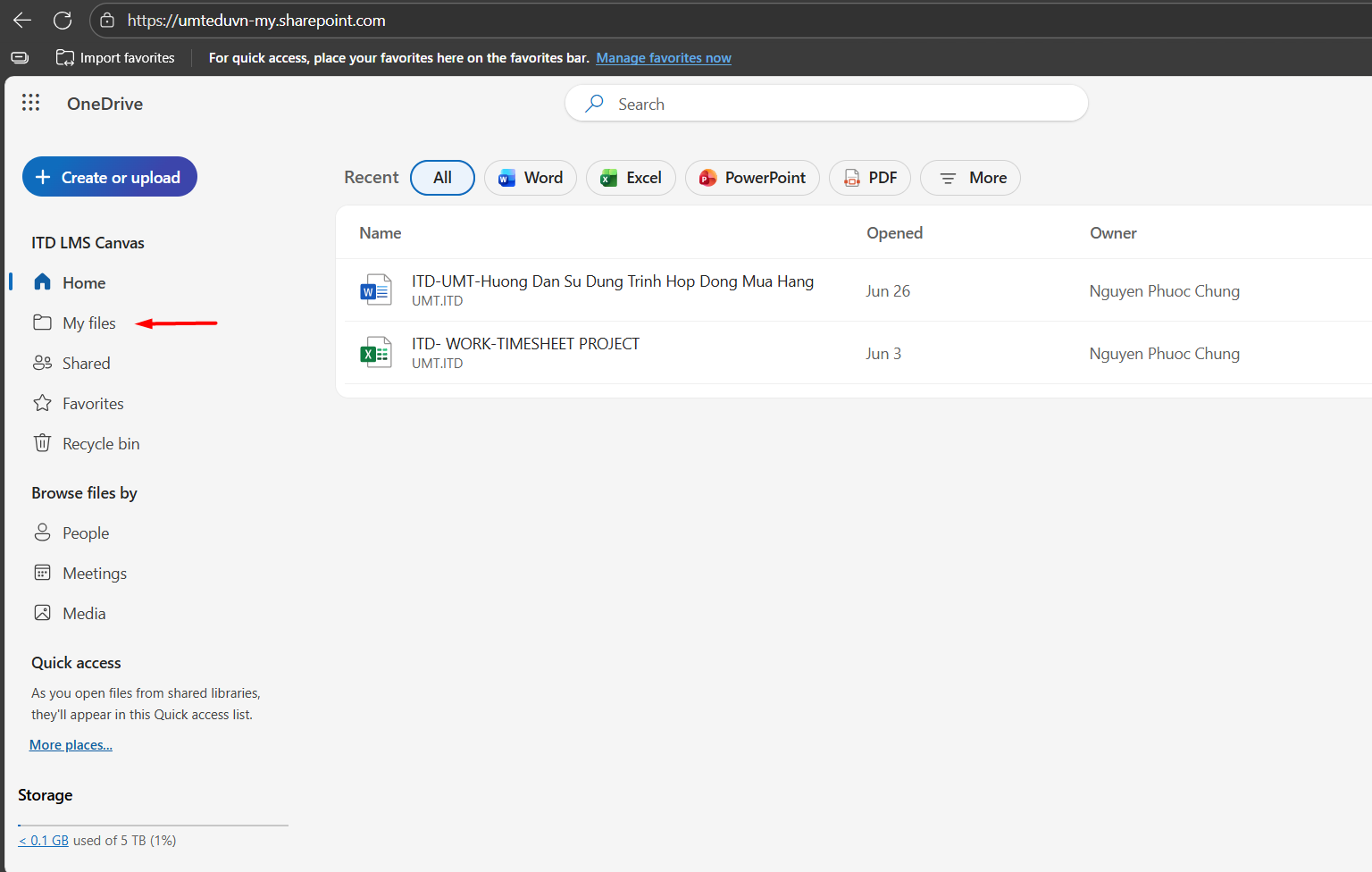Expand the More filters dropdown
The width and height of the screenshot is (1372, 872).
coord(970,178)
